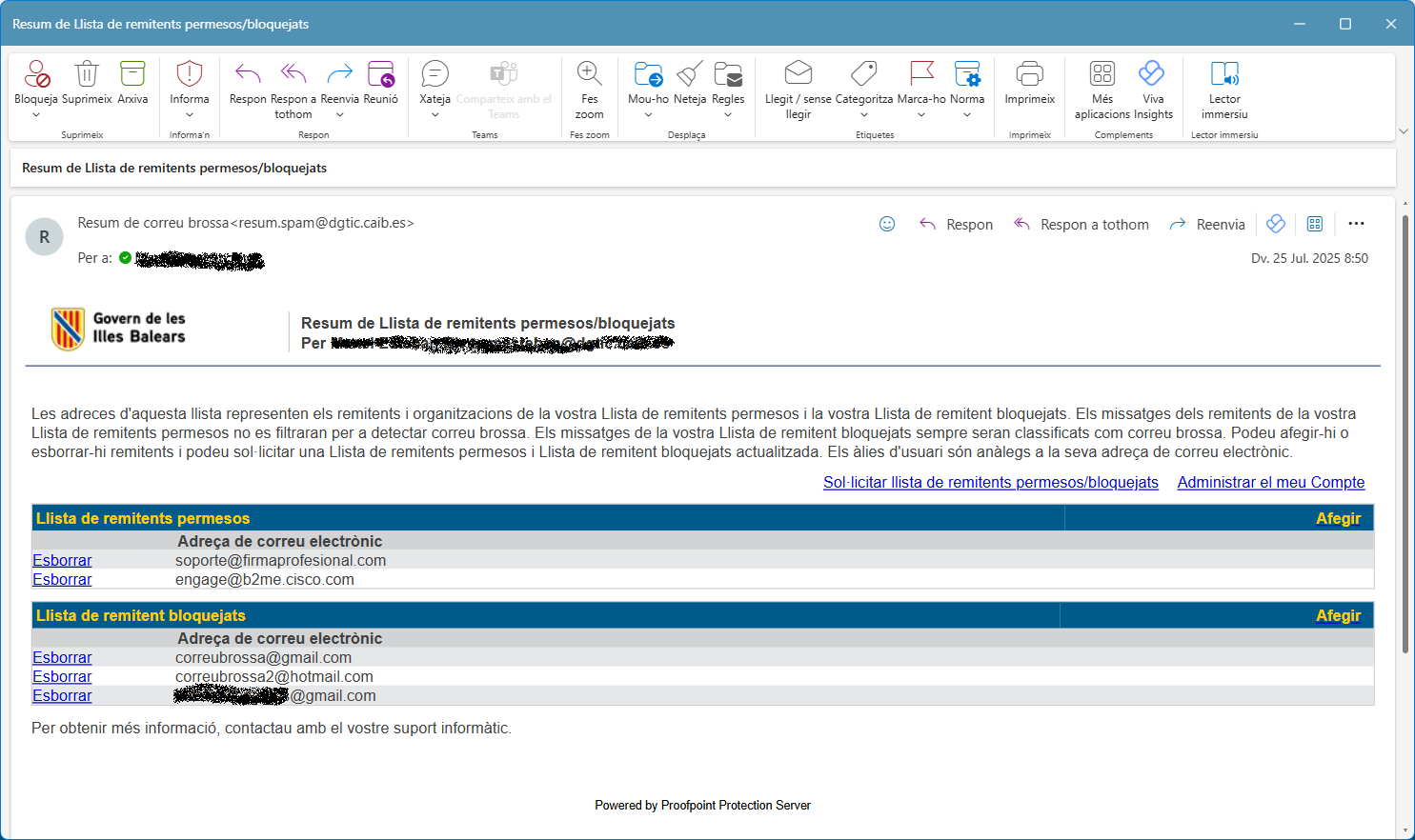Forward with the ribbon Reenvia icon
The image size is (1415, 840).
pos(339,74)
